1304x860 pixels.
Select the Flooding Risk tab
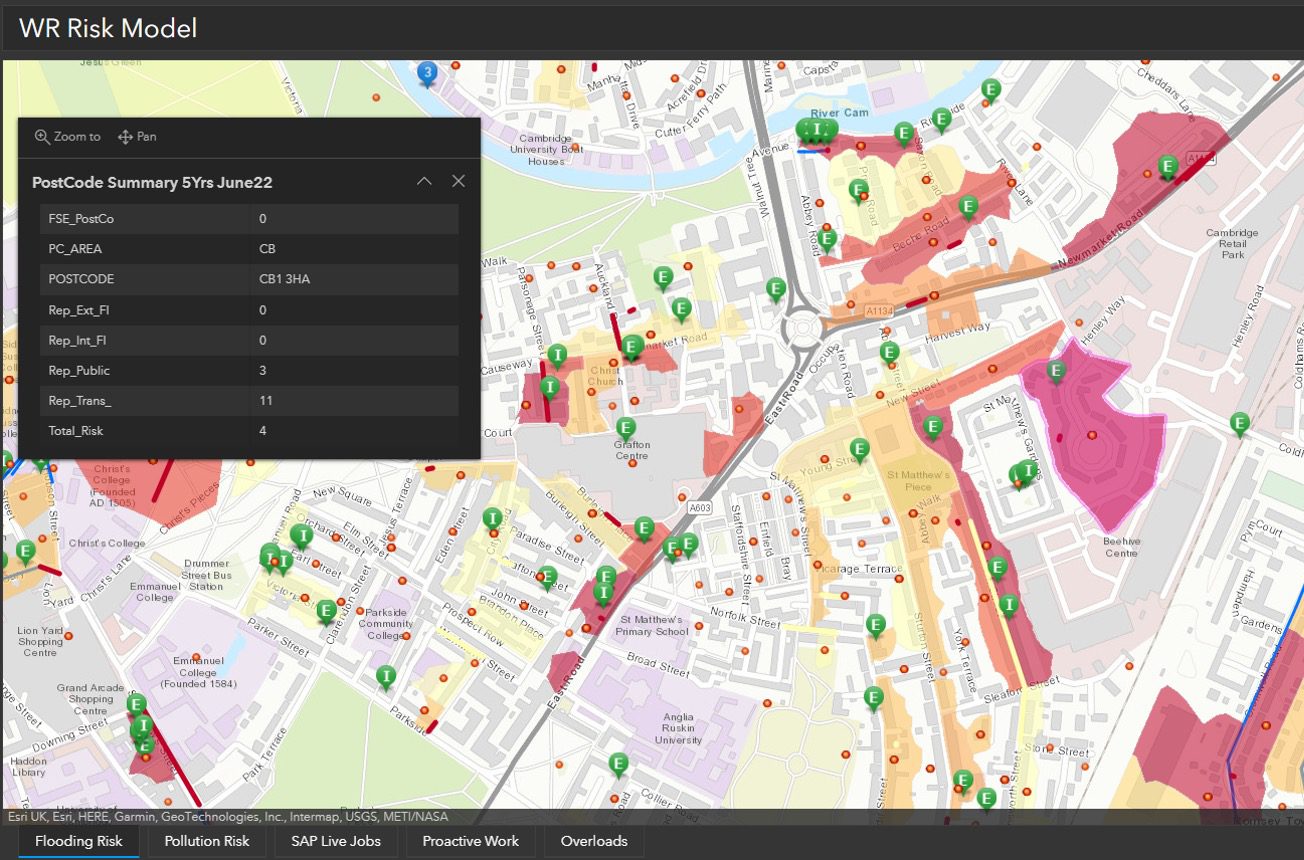tap(78, 841)
